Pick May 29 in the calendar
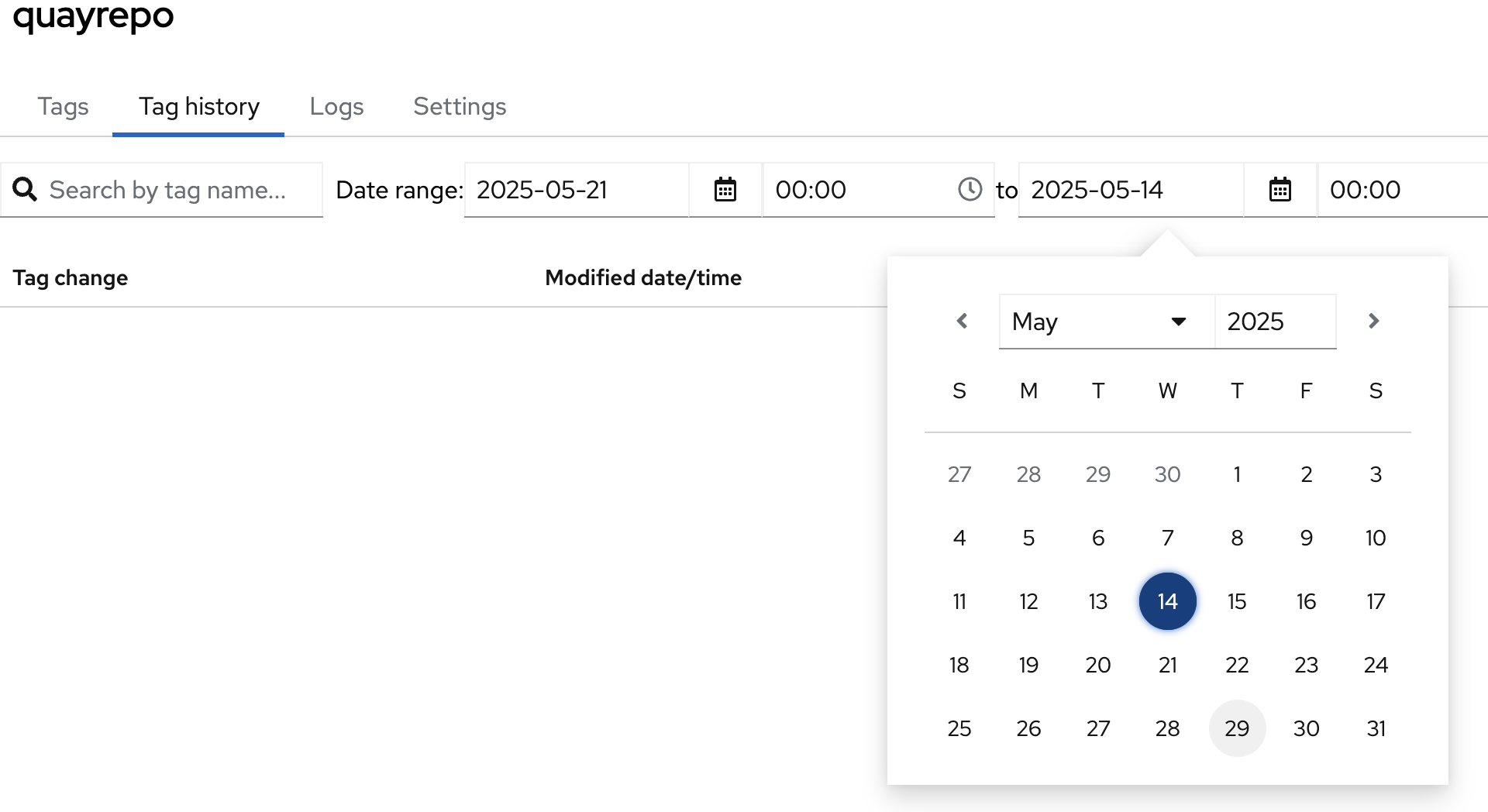The width and height of the screenshot is (1488, 812). pos(1237,728)
